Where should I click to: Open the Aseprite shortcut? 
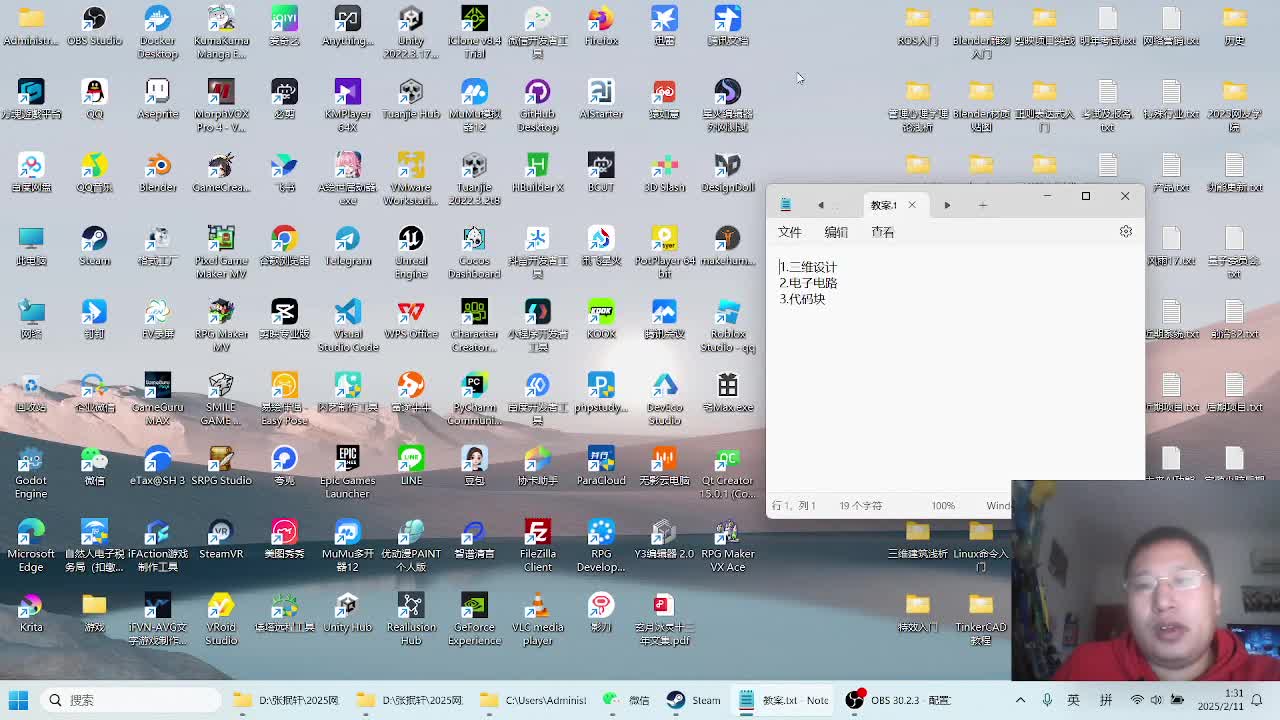(158, 100)
